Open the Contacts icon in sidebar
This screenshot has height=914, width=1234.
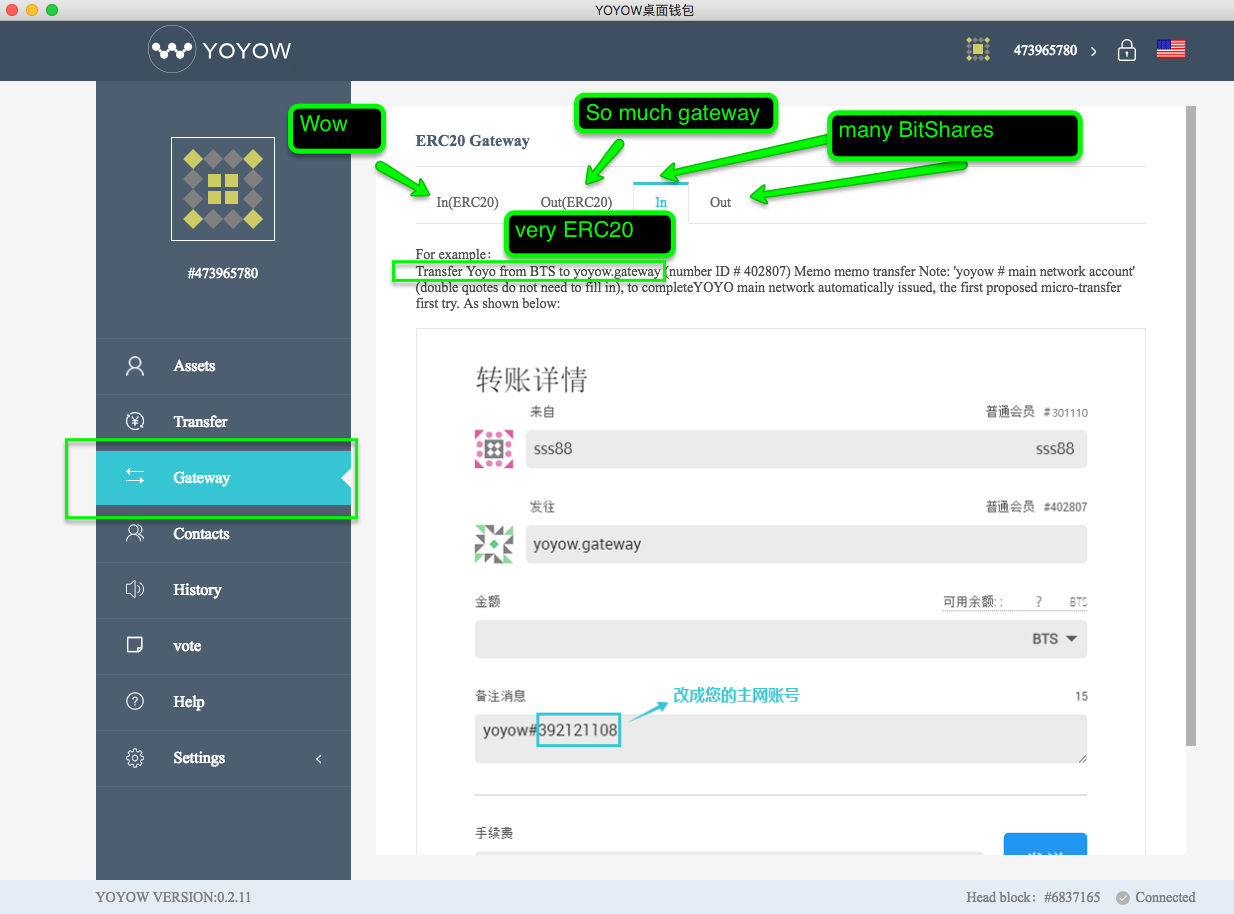click(135, 534)
